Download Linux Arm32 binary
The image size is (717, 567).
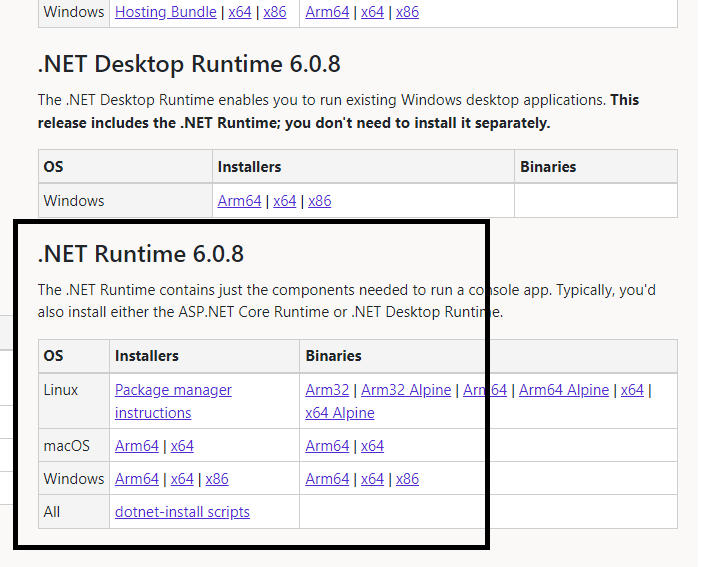click(x=327, y=390)
